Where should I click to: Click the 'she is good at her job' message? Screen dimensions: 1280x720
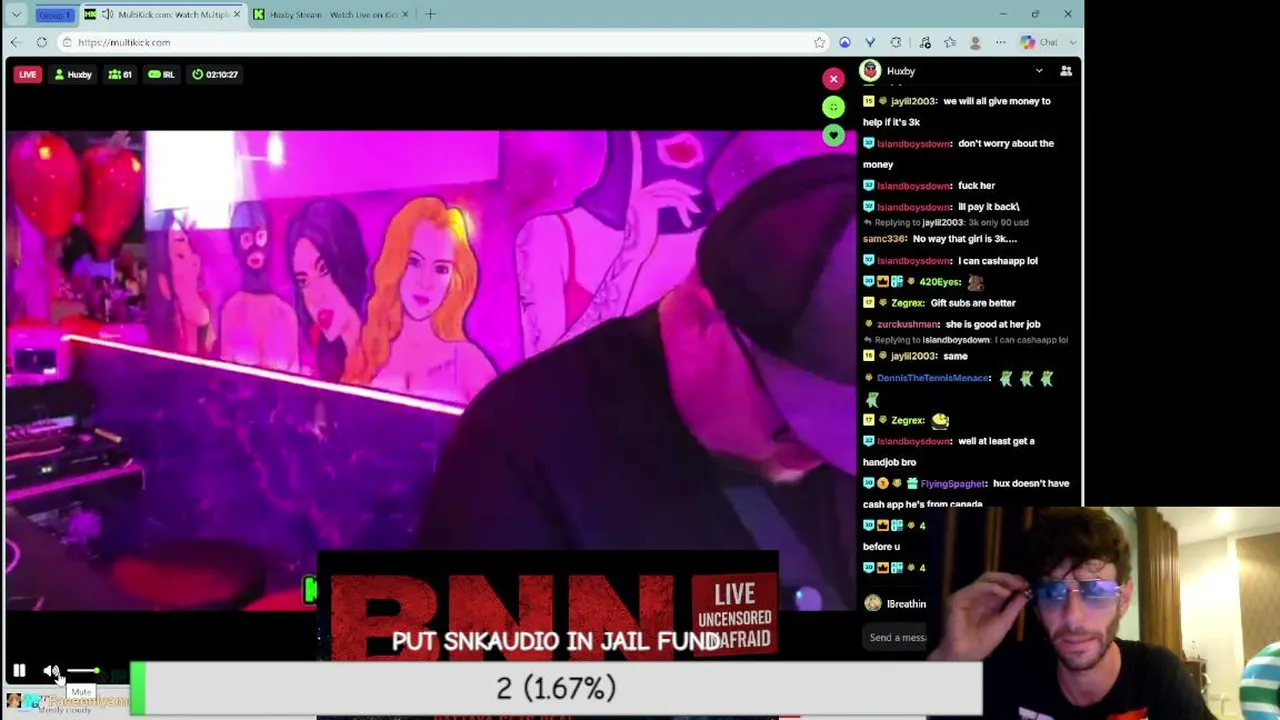click(x=994, y=324)
